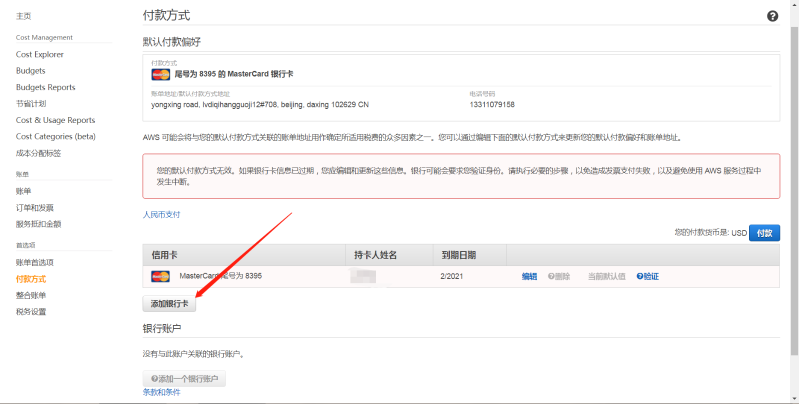Click the 默认付款偏好 section heading
799x404 pixels.
[x=172, y=42]
